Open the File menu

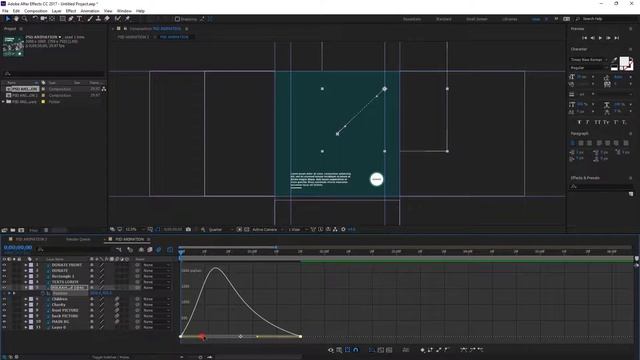click(x=5, y=11)
